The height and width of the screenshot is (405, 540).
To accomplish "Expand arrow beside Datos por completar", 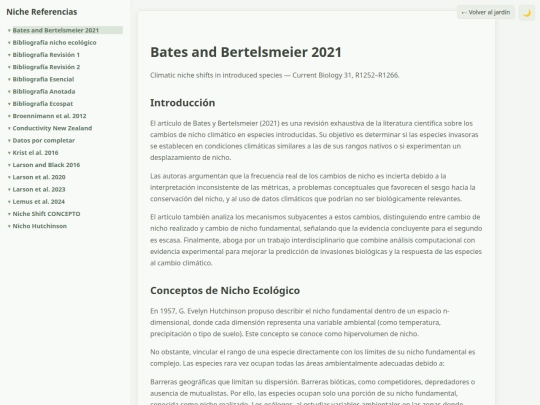I will [x=9, y=141].
